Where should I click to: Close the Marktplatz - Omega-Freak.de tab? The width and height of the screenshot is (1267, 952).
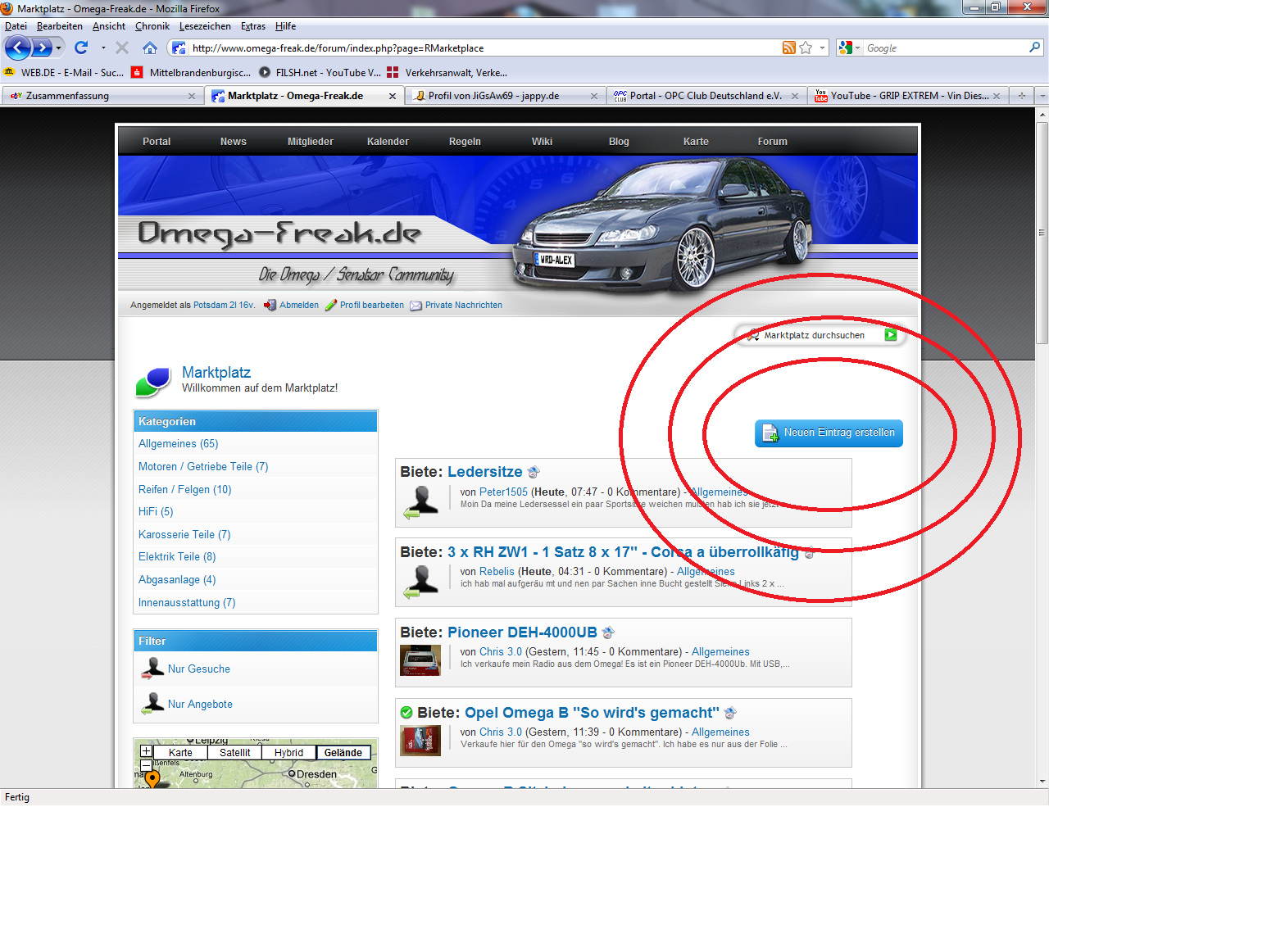(393, 96)
